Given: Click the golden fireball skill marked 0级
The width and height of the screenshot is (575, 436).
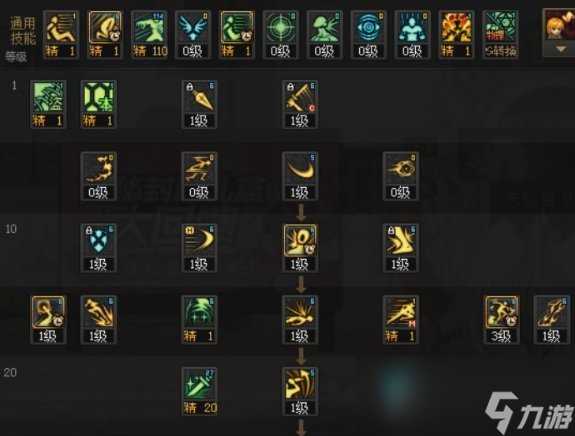Looking at the screenshot, I should tap(401, 176).
